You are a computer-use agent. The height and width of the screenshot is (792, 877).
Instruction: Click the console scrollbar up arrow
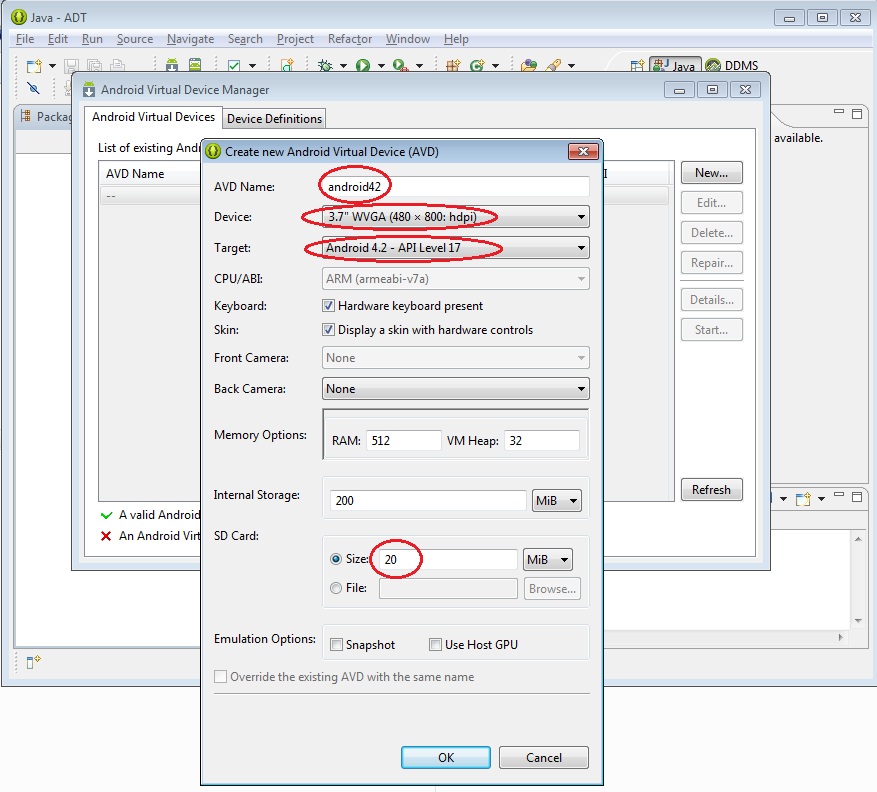coord(858,539)
